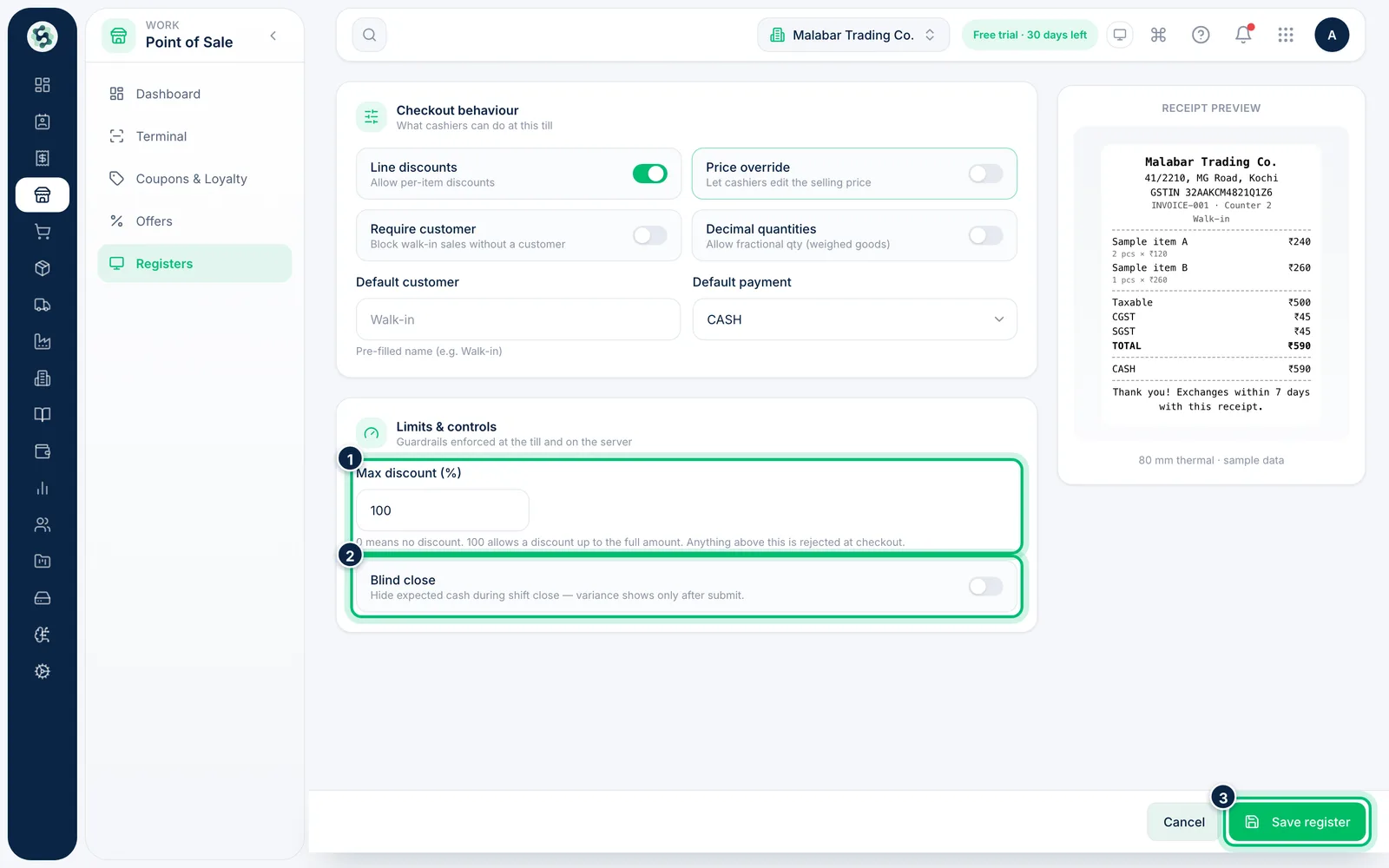This screenshot has height=868, width=1389.
Task: Click the notifications bell icon
Action: coord(1243,35)
